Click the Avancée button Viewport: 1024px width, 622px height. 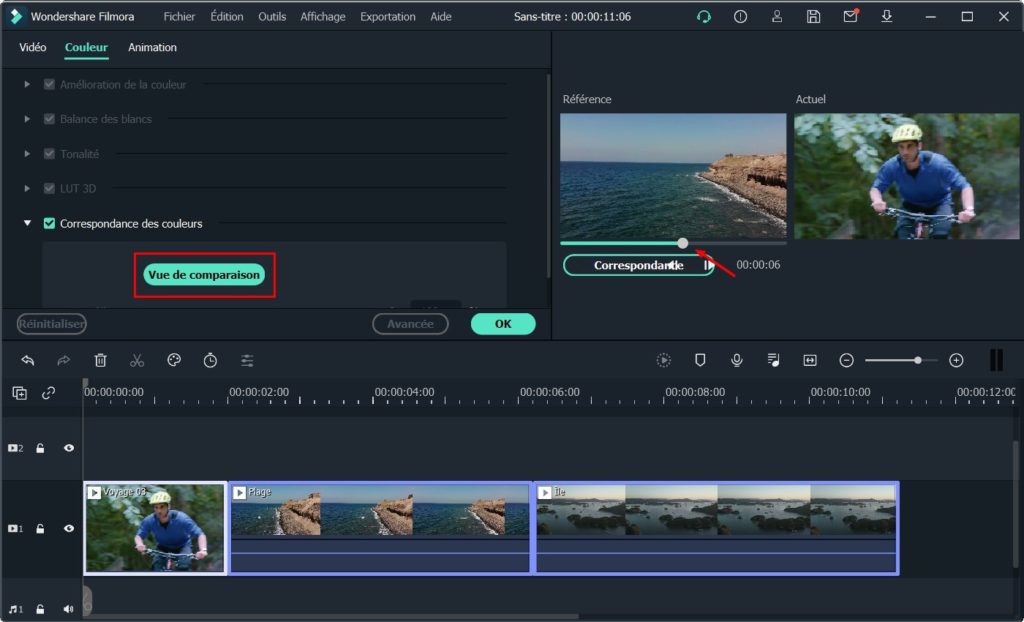point(410,324)
